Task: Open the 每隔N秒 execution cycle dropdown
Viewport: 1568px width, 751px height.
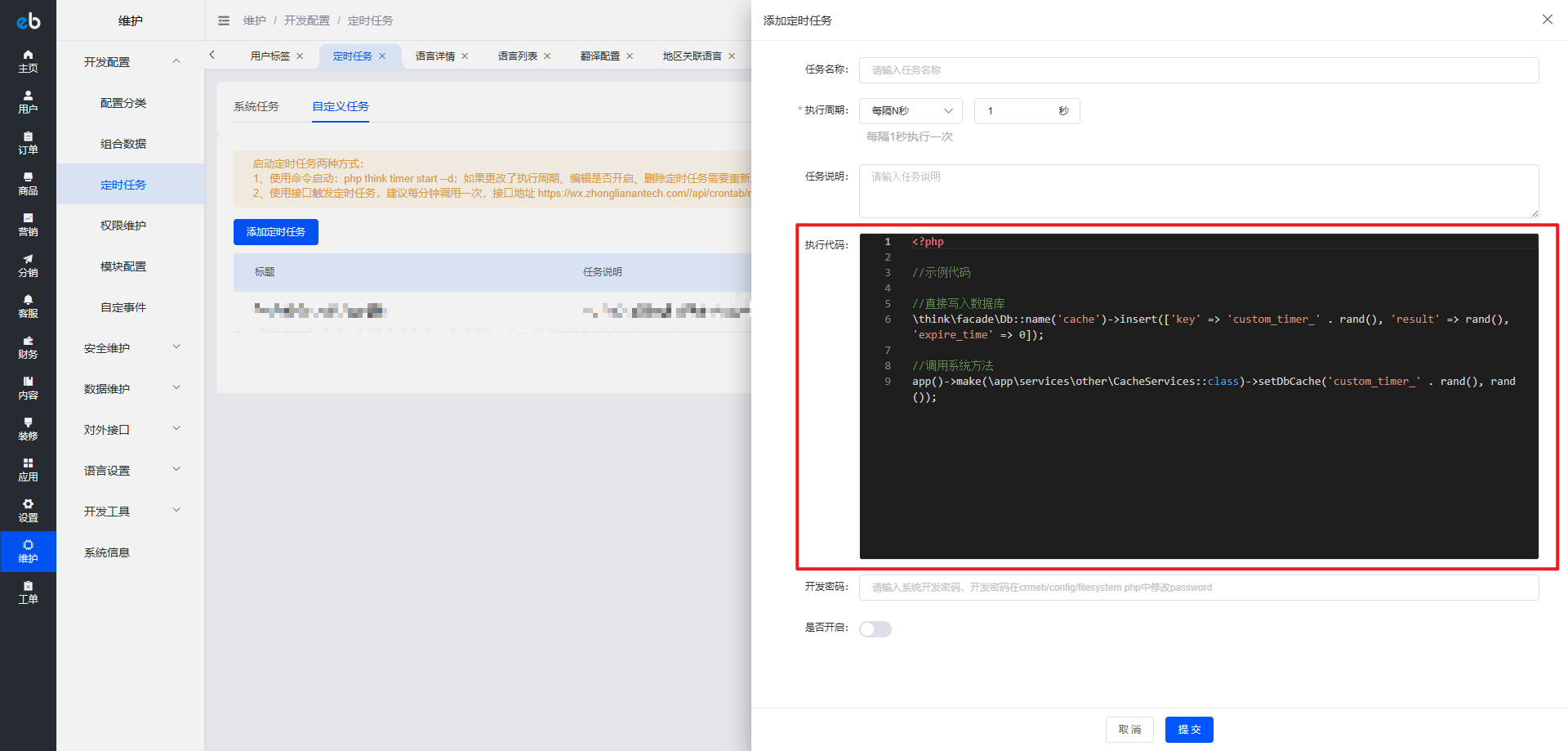Action: pos(911,111)
